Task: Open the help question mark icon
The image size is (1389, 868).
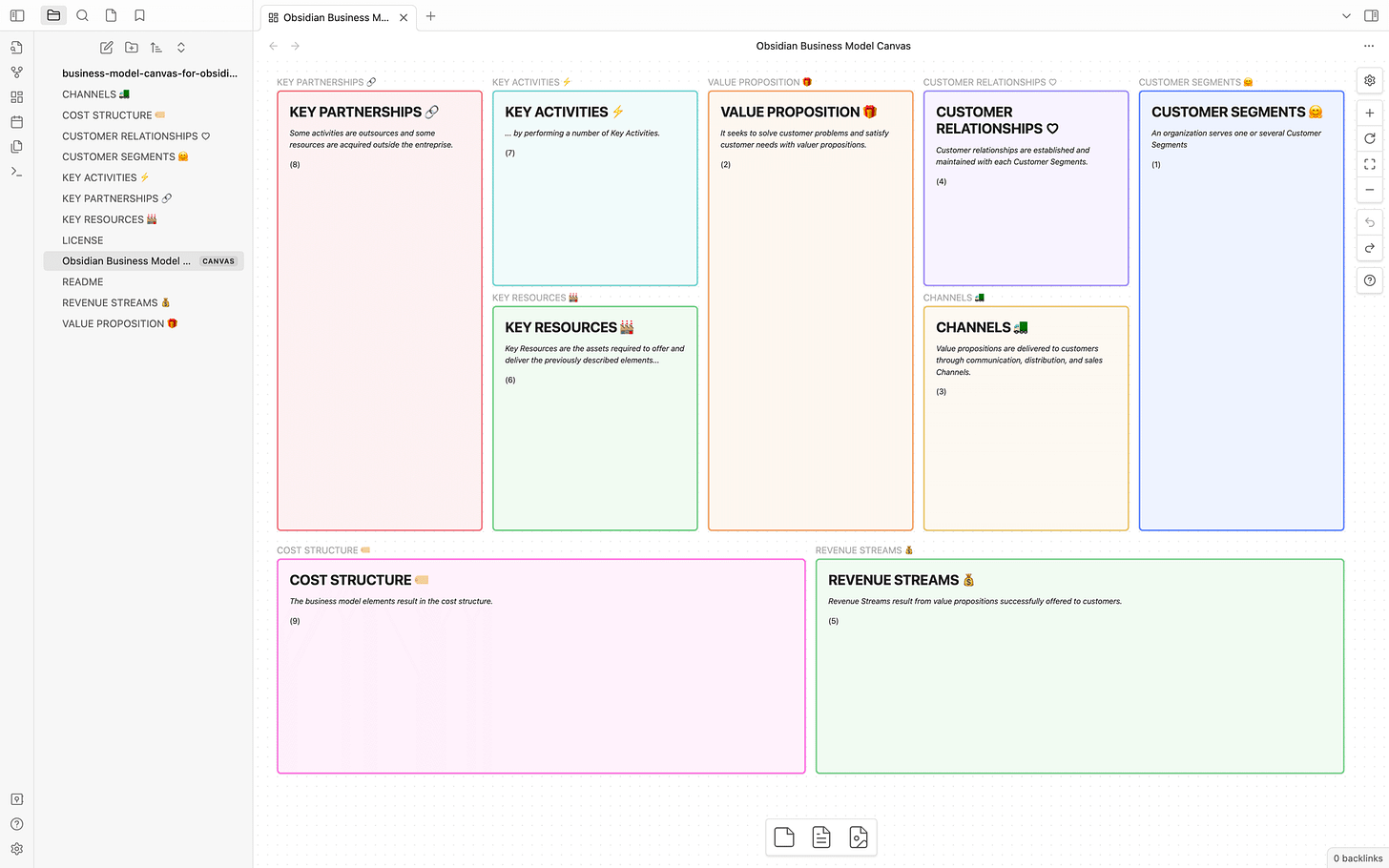Action: [x=1369, y=279]
